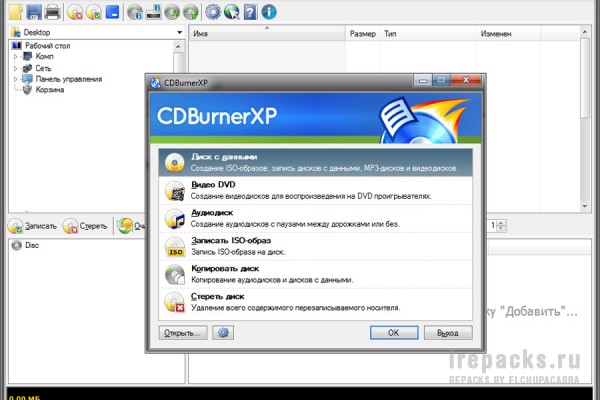Select Рабочий стол in folder tree
The image size is (600, 400).
pos(47,46)
